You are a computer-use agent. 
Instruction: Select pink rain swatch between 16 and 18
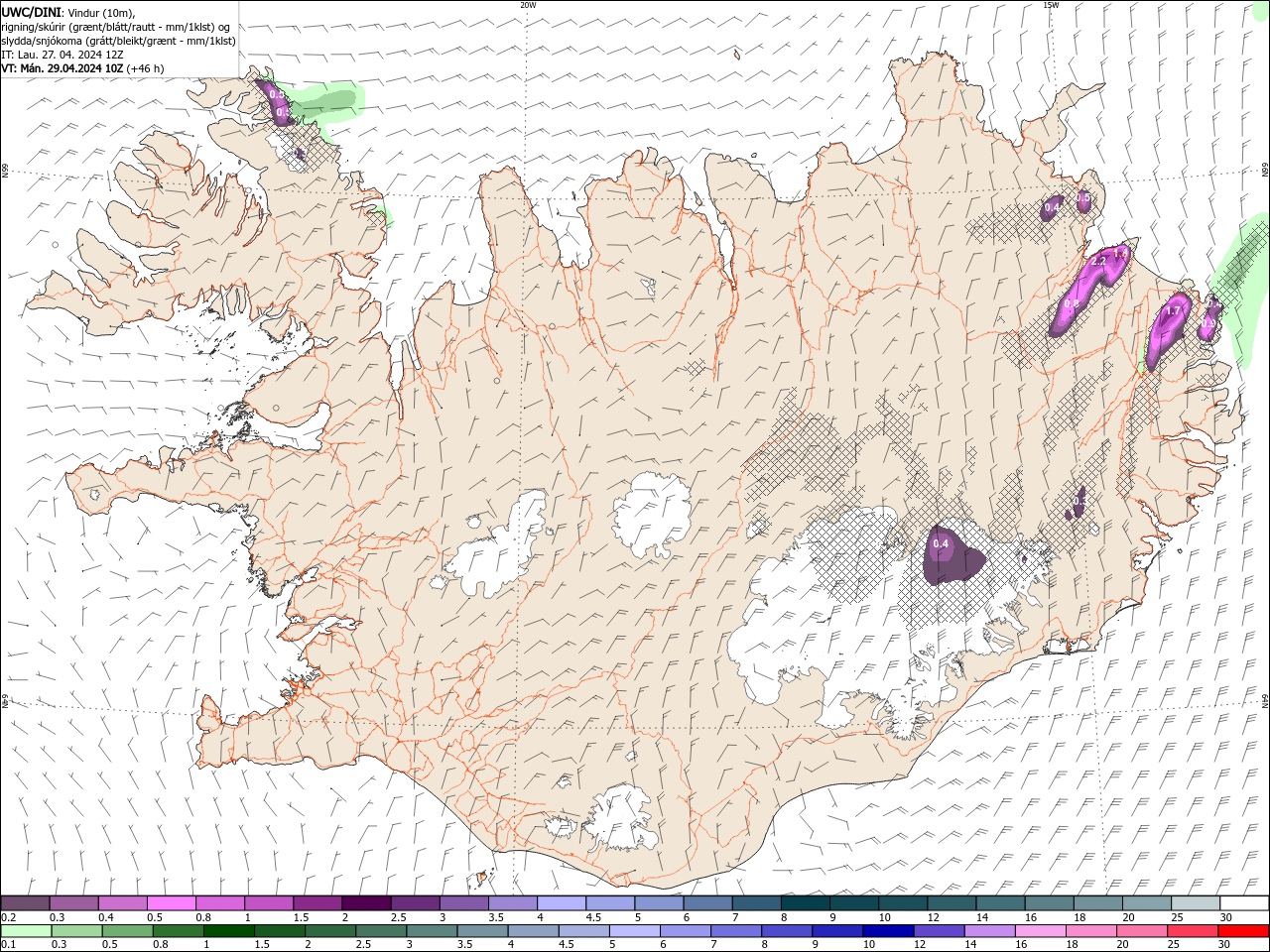pos(1041,931)
